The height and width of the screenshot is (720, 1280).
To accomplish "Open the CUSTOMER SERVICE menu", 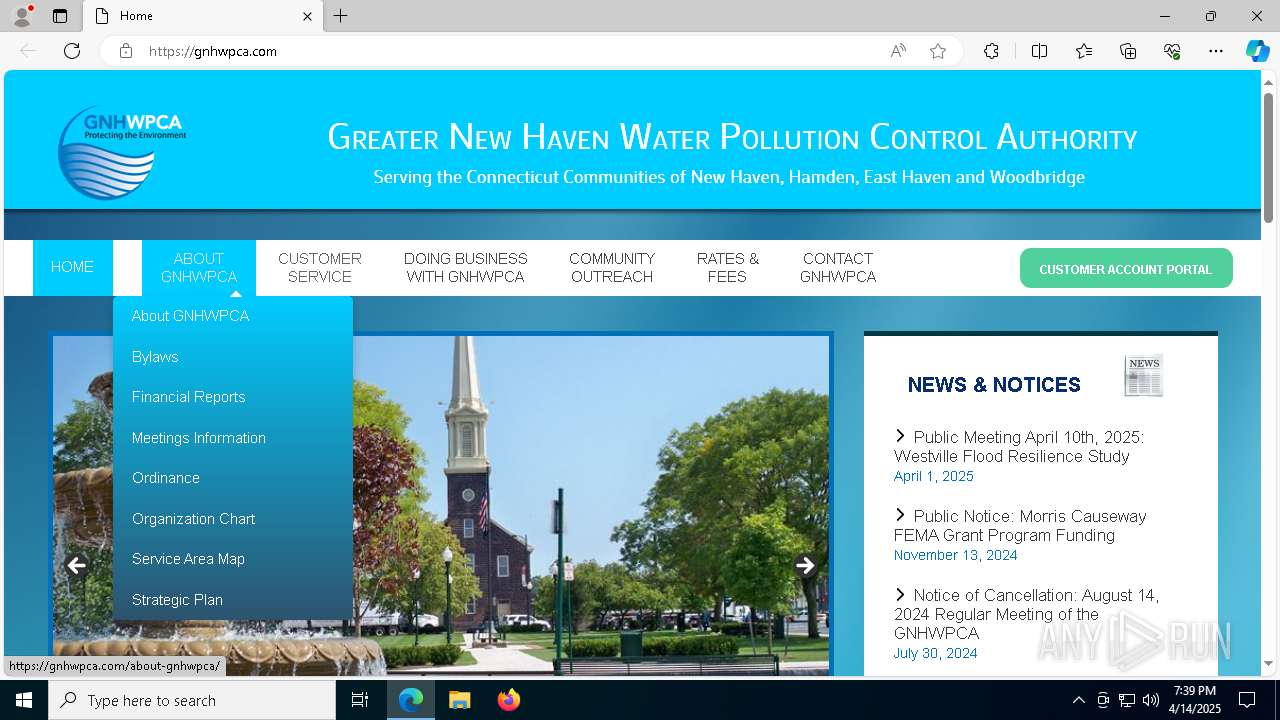I will [x=320, y=267].
